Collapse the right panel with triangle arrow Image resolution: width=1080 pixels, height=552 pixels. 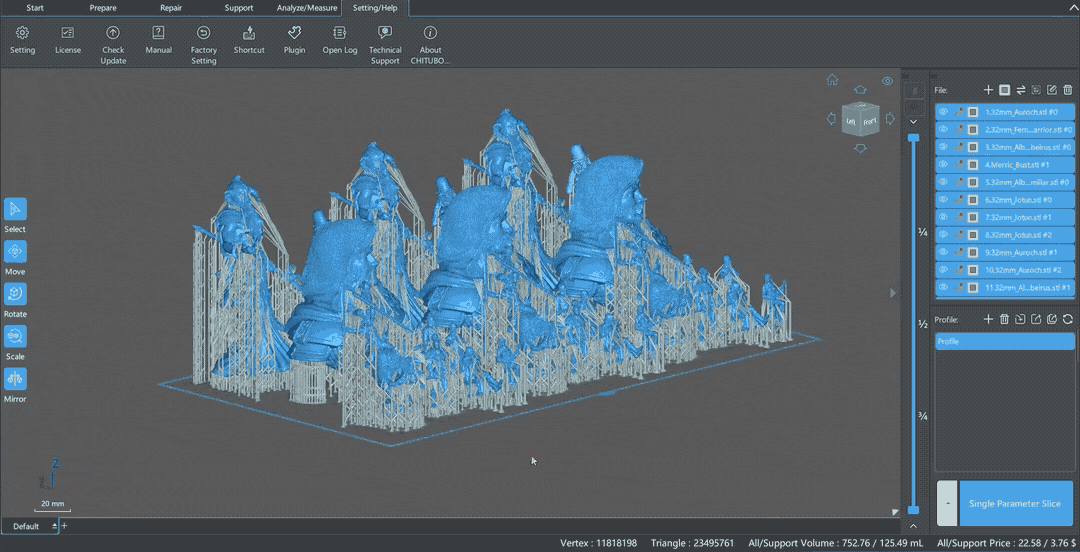click(x=893, y=293)
